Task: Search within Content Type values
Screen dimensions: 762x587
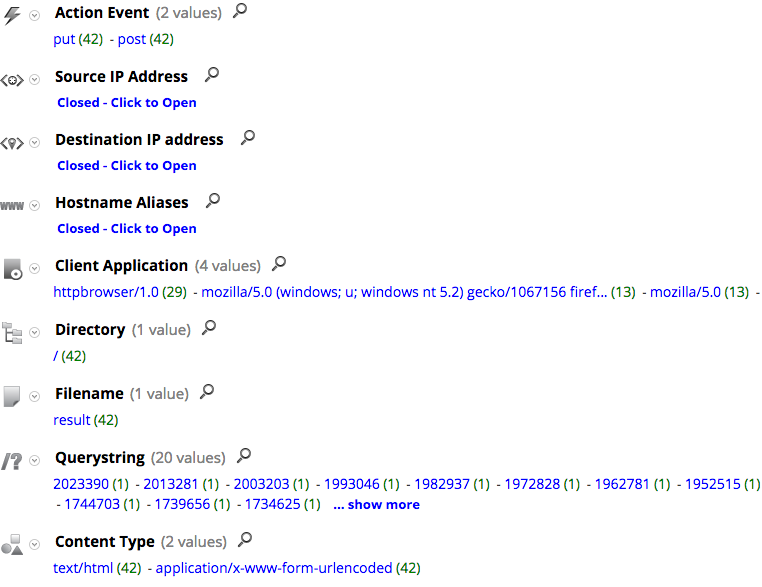Action: [245, 539]
